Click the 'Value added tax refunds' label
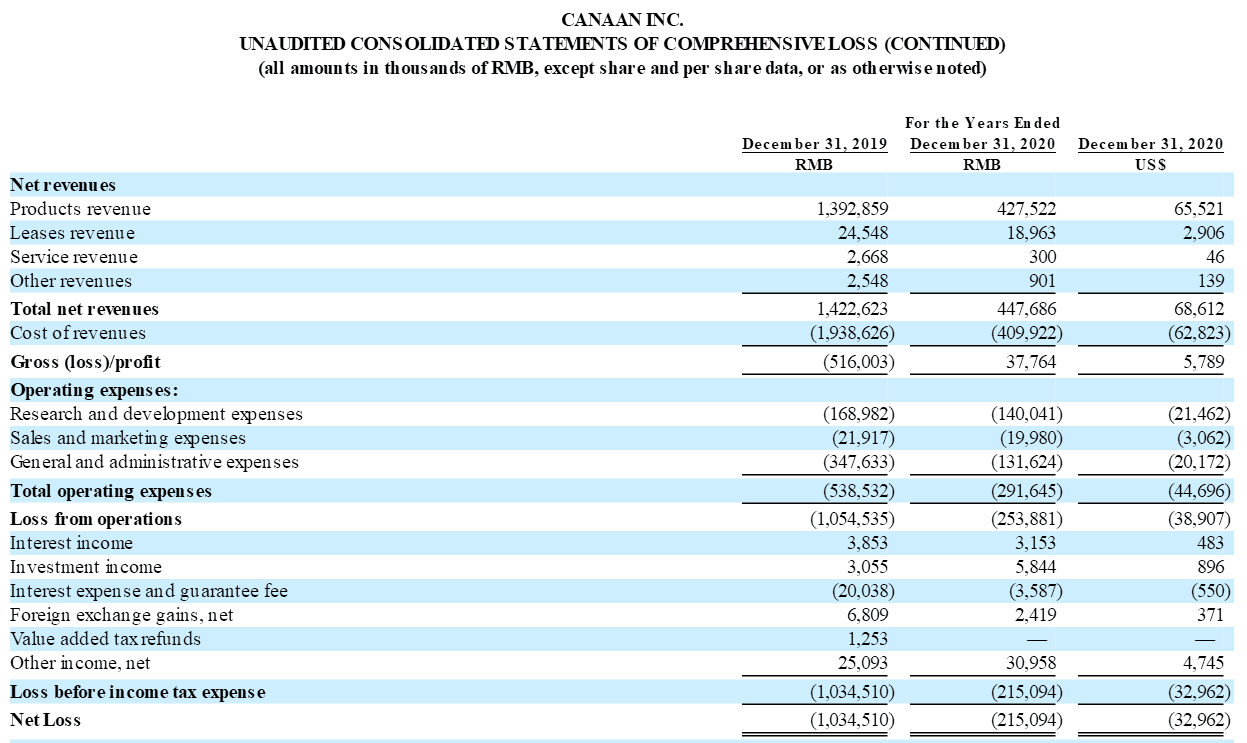 click(105, 639)
